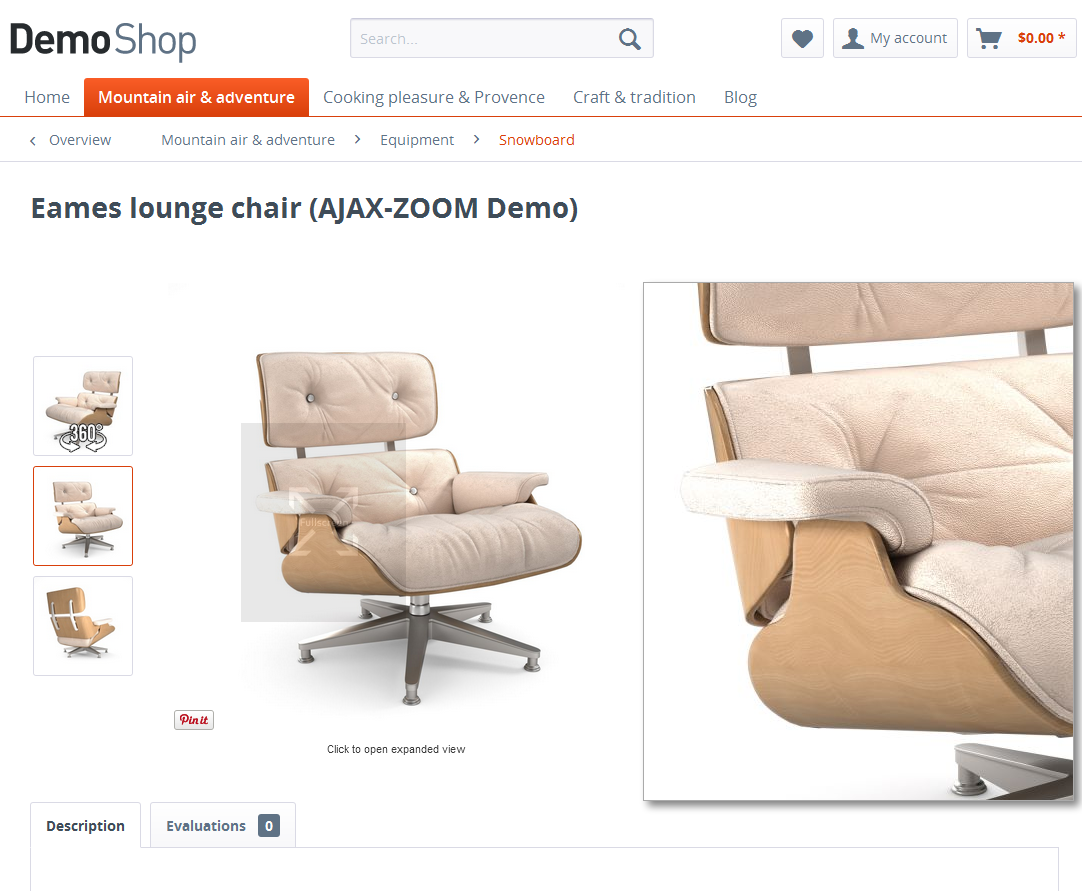1082x891 pixels.
Task: Switch to the Evaluations tab
Action: 223,825
